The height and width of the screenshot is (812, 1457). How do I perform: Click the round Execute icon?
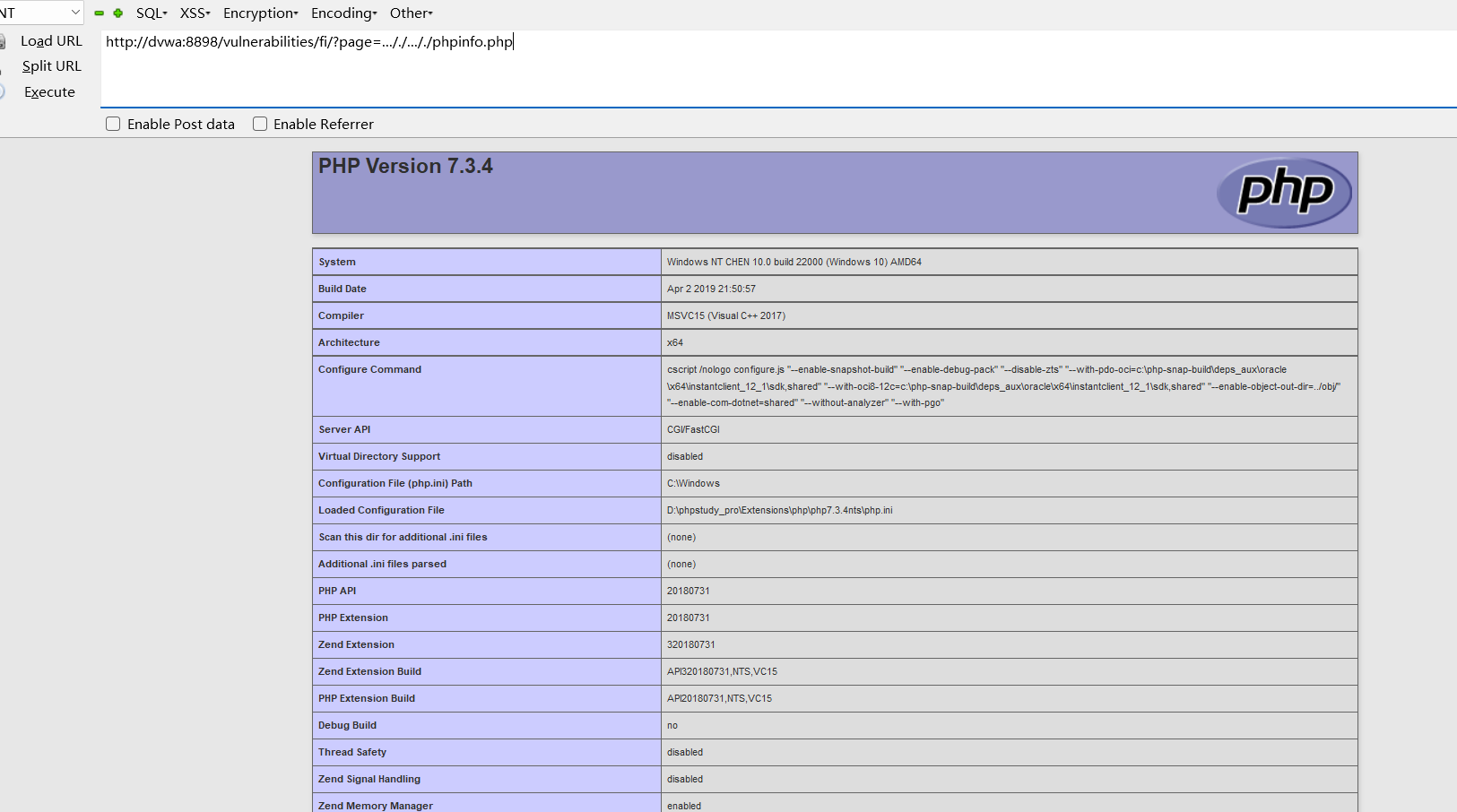click(3, 91)
